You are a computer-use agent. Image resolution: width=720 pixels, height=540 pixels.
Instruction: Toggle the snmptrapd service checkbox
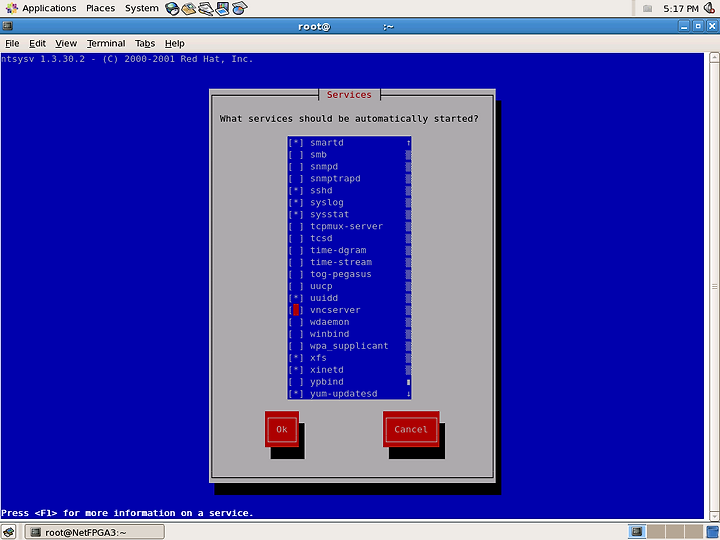point(296,179)
